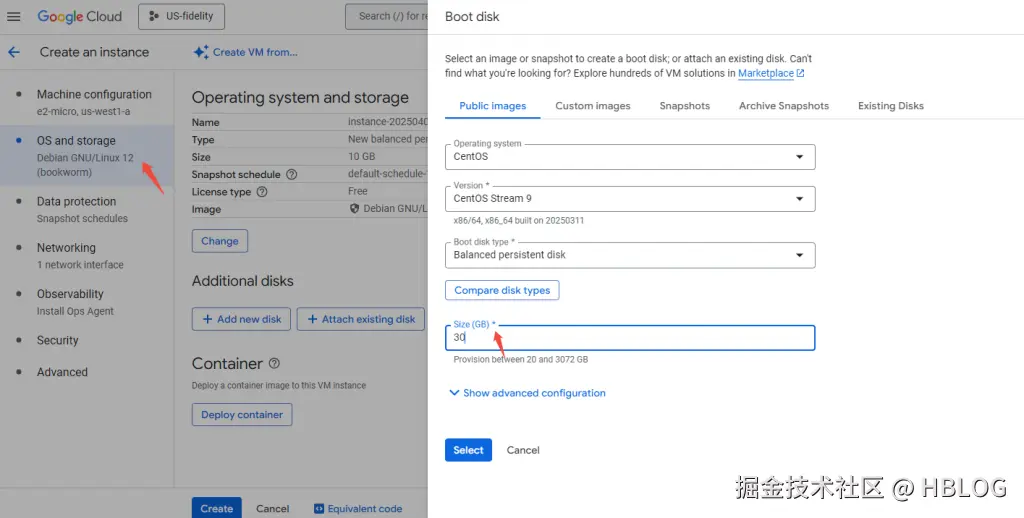Switch to the Archive Snapshots tab
This screenshot has height=518, width=1024.
point(784,106)
